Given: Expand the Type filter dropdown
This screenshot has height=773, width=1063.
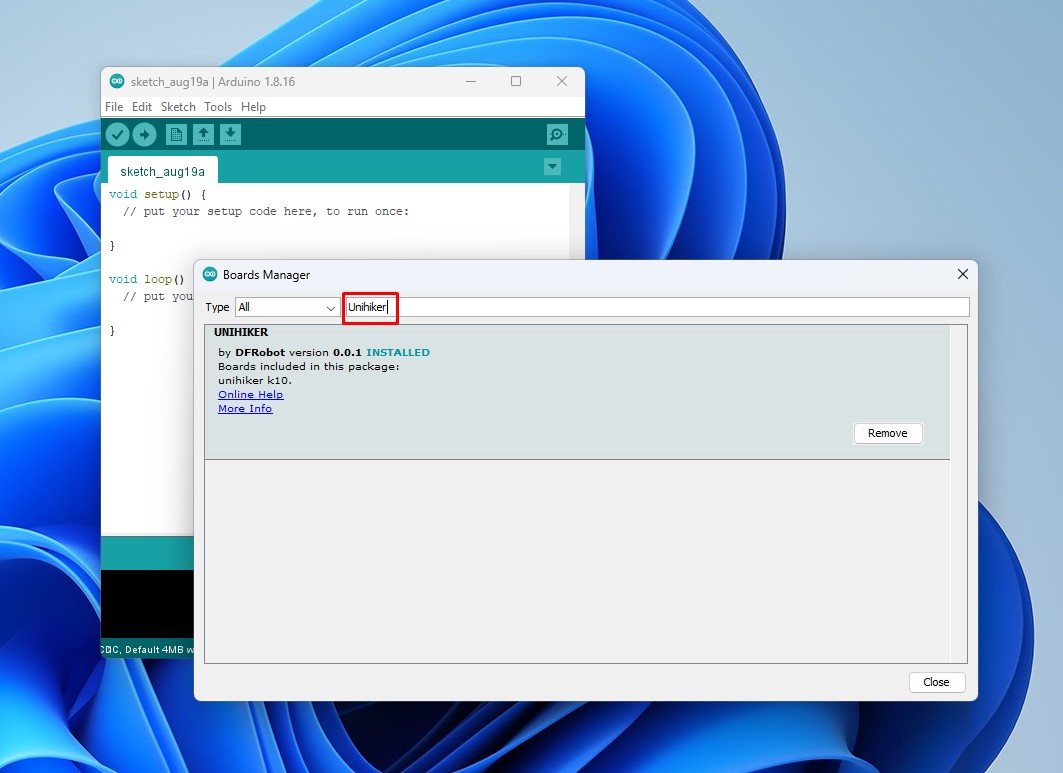Looking at the screenshot, I should (x=287, y=308).
